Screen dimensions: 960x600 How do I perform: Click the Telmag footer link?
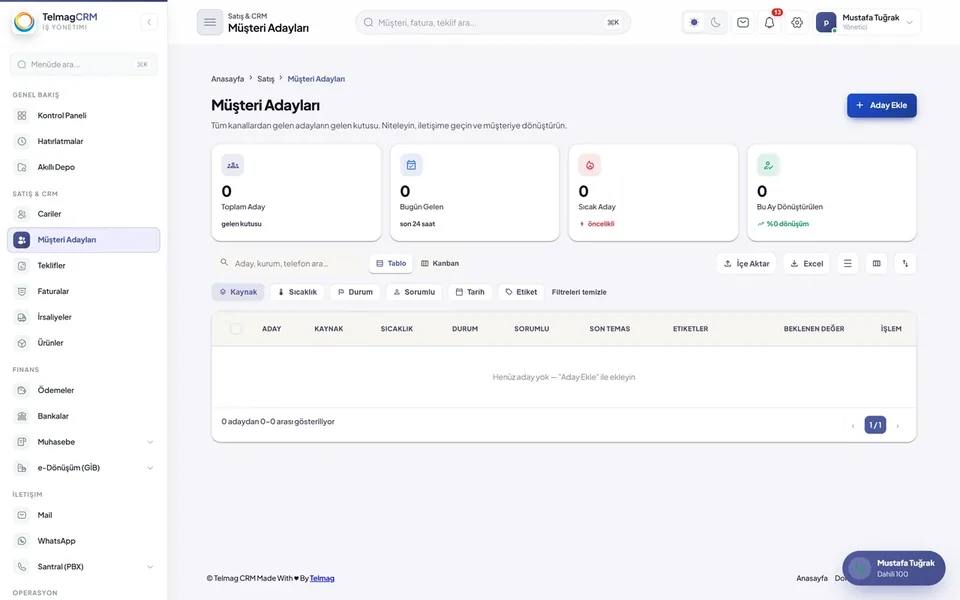[322, 578]
